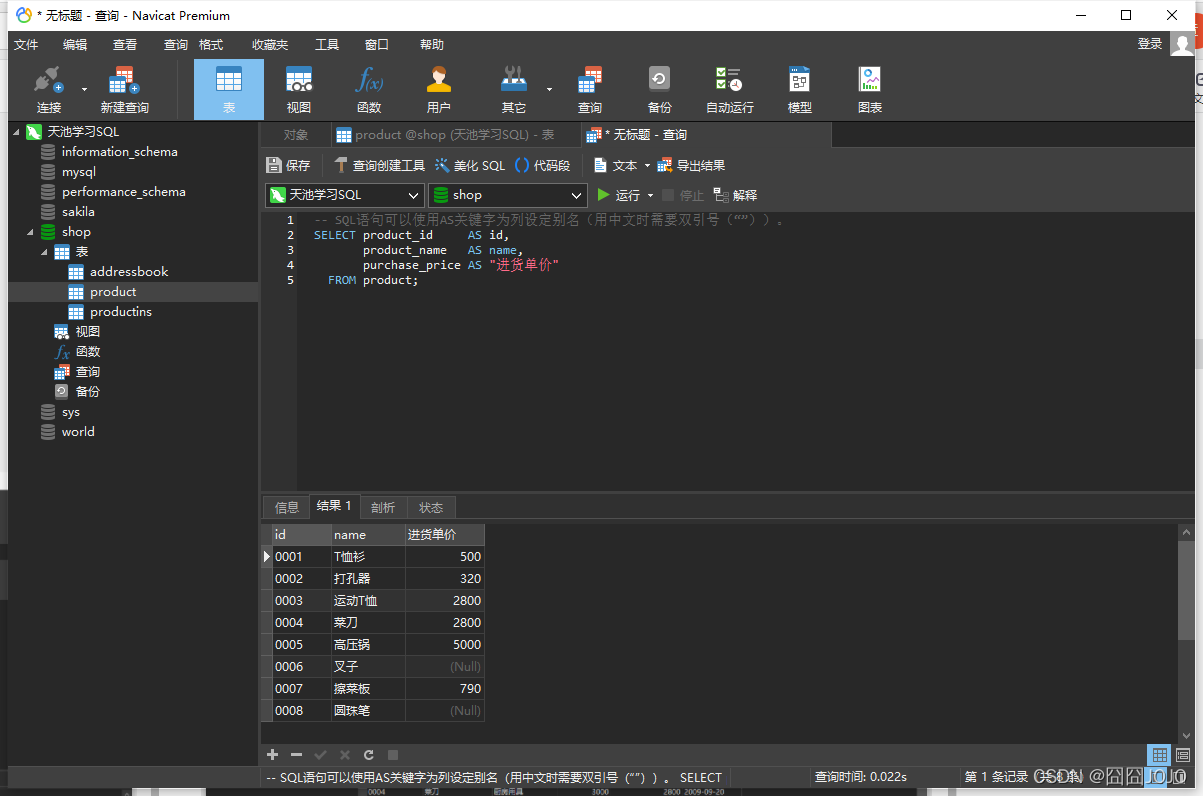
Task: Open the 文件 menu
Action: [26, 44]
